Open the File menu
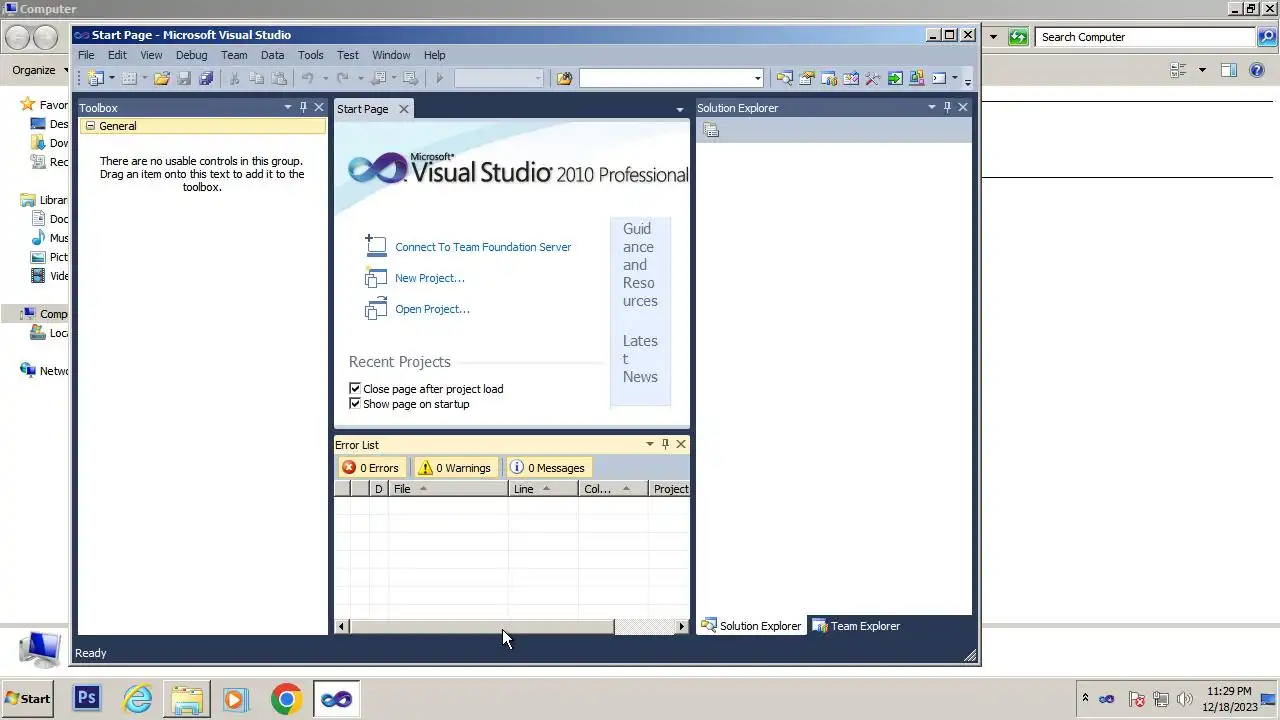Screen dimensions: 1280x720 click(86, 55)
